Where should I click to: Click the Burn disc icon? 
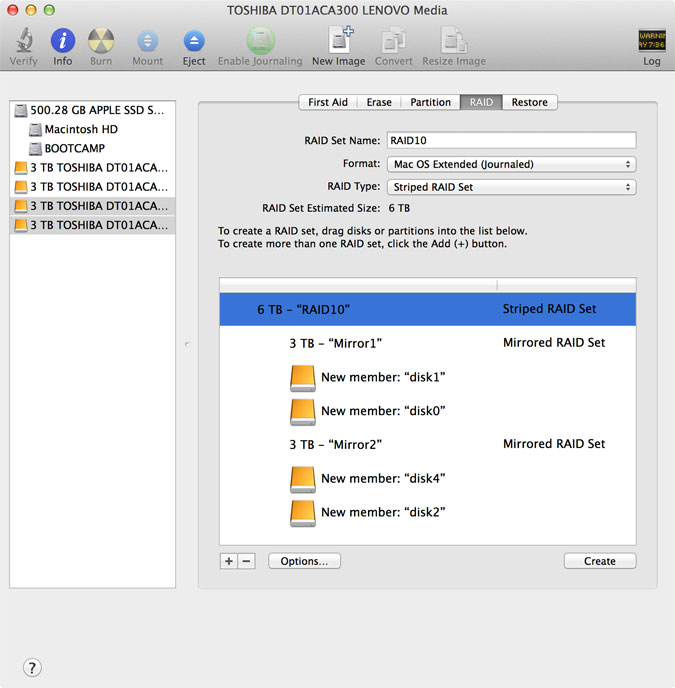[x=101, y=42]
